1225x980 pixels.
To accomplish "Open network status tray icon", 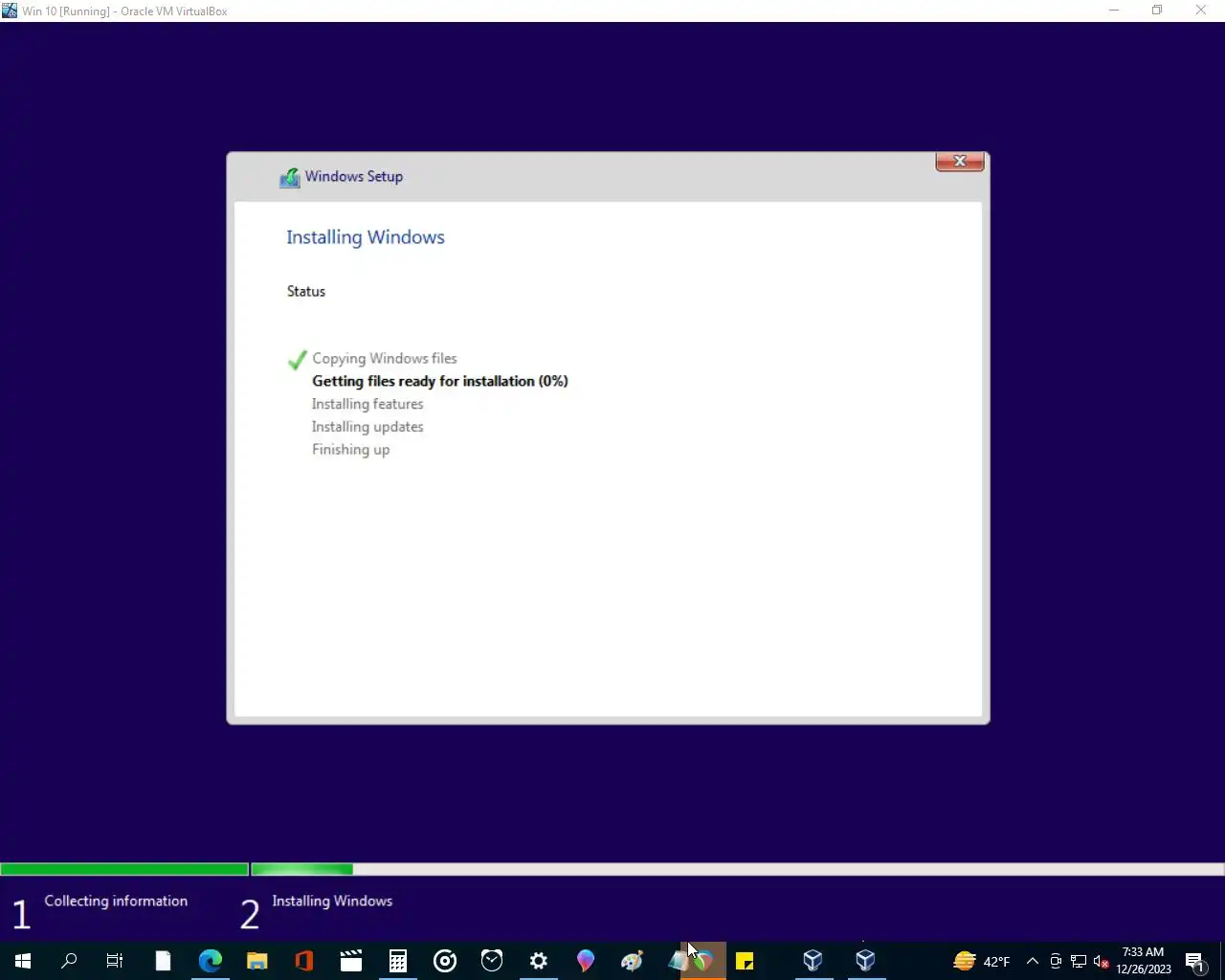I will [1079, 961].
